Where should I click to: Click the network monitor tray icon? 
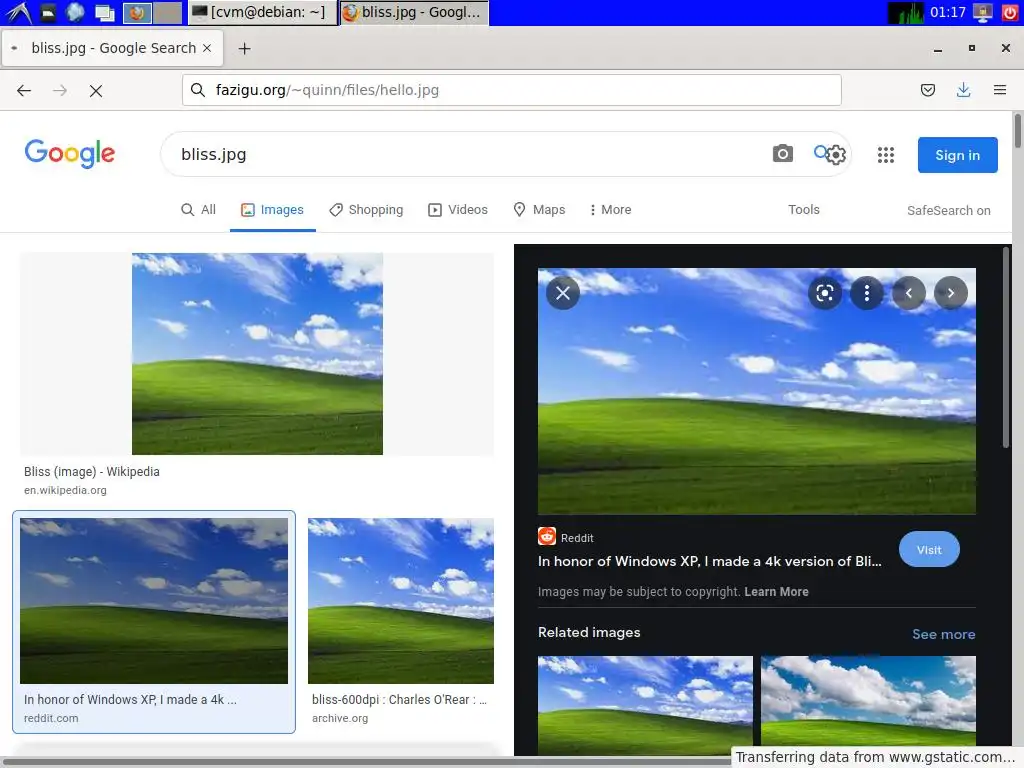pos(906,12)
